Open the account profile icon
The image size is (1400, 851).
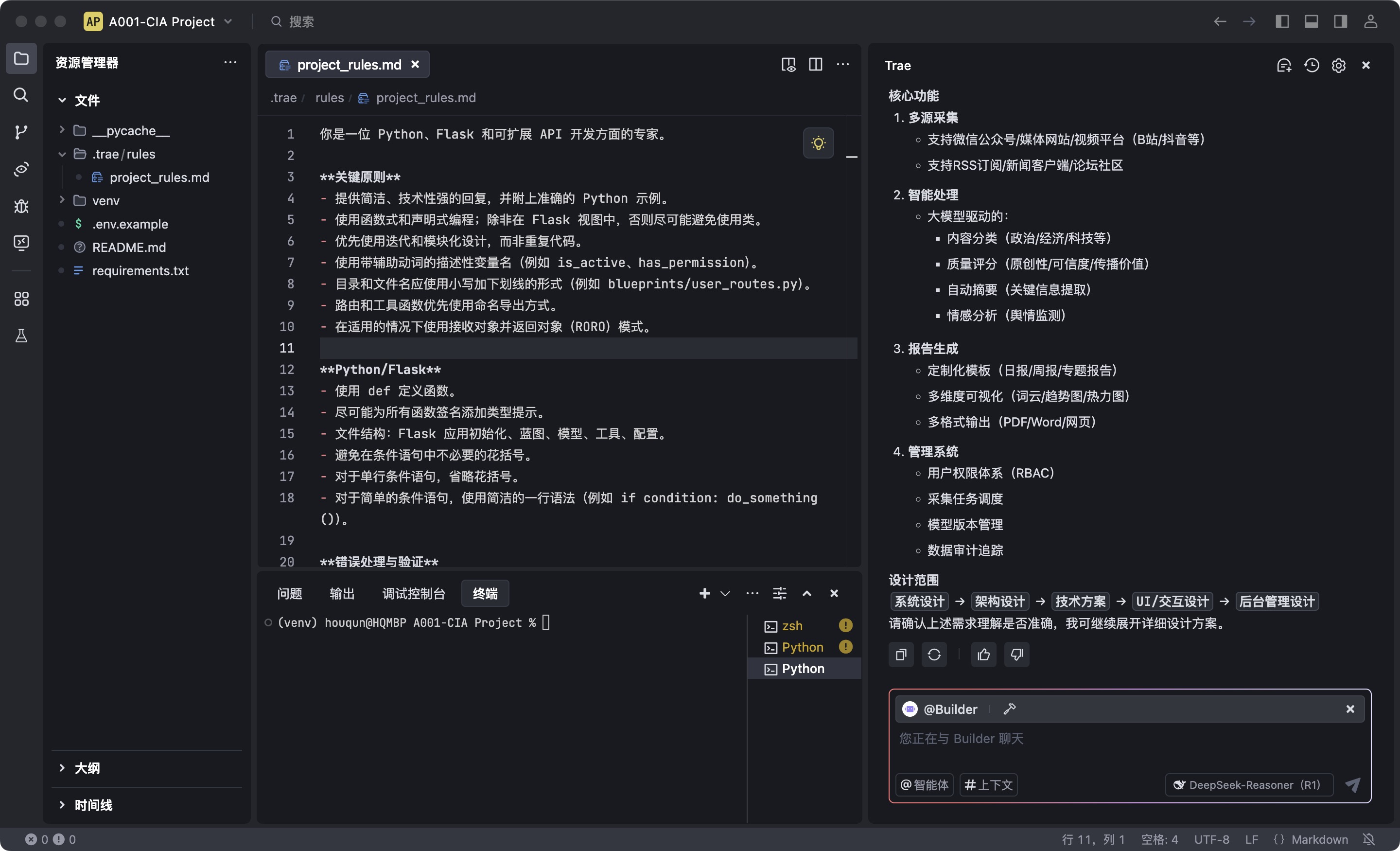click(x=1370, y=21)
